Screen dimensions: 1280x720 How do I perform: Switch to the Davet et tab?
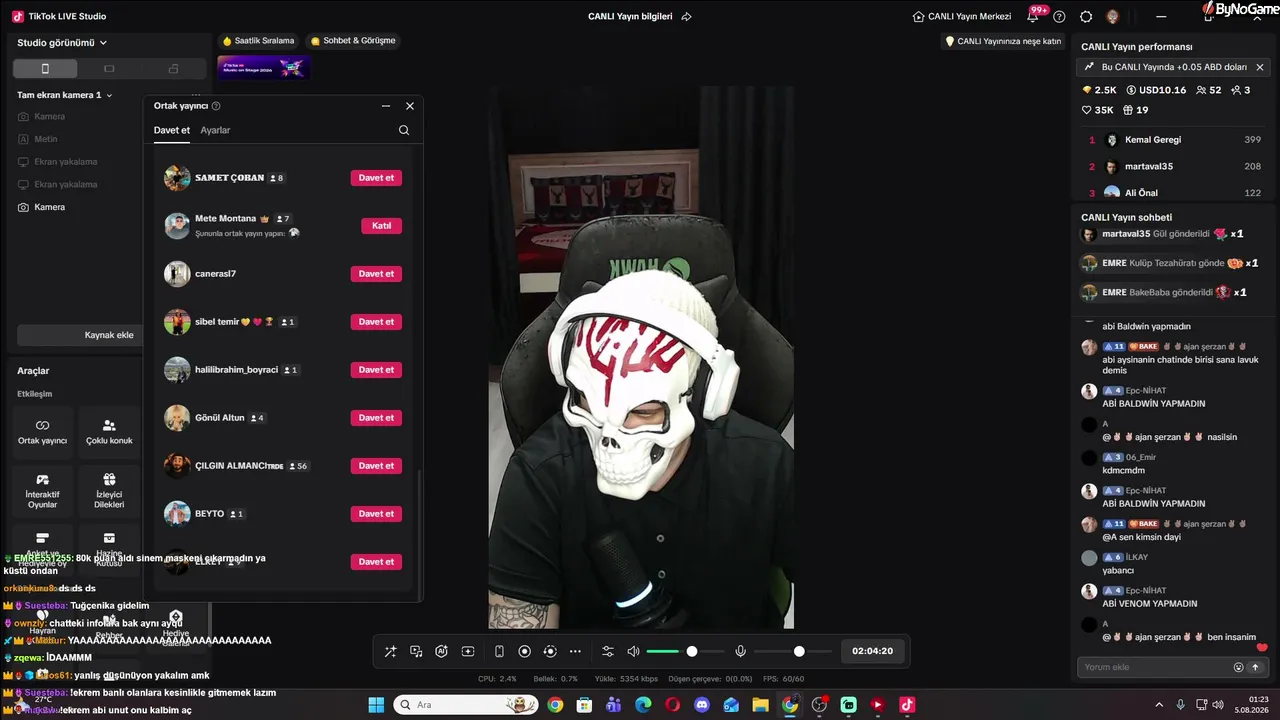pos(172,130)
